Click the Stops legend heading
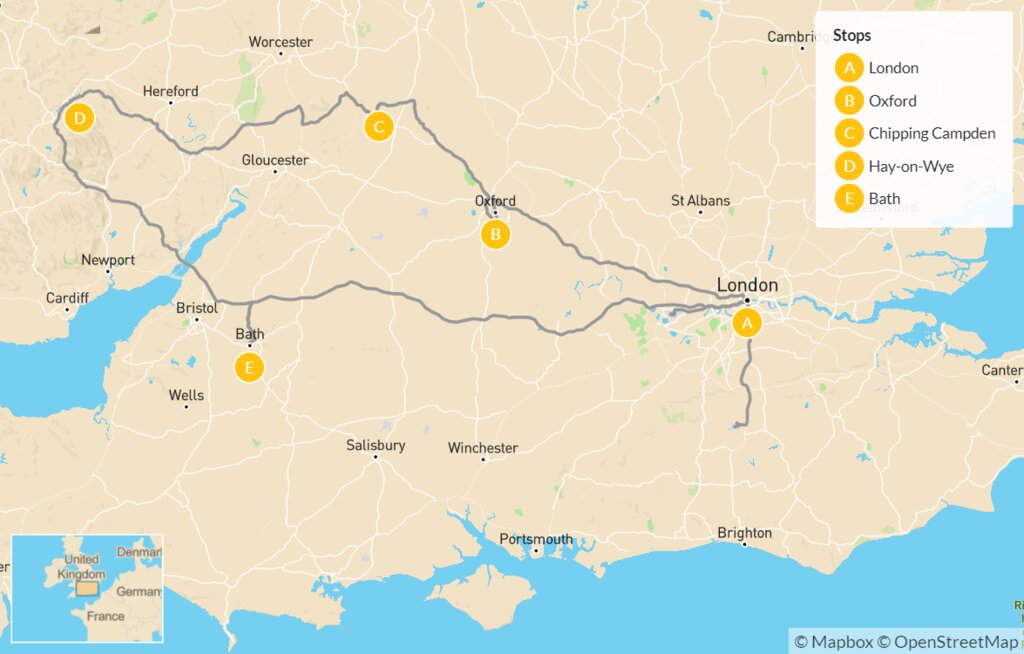Screen dimensions: 1024x654 [852, 35]
